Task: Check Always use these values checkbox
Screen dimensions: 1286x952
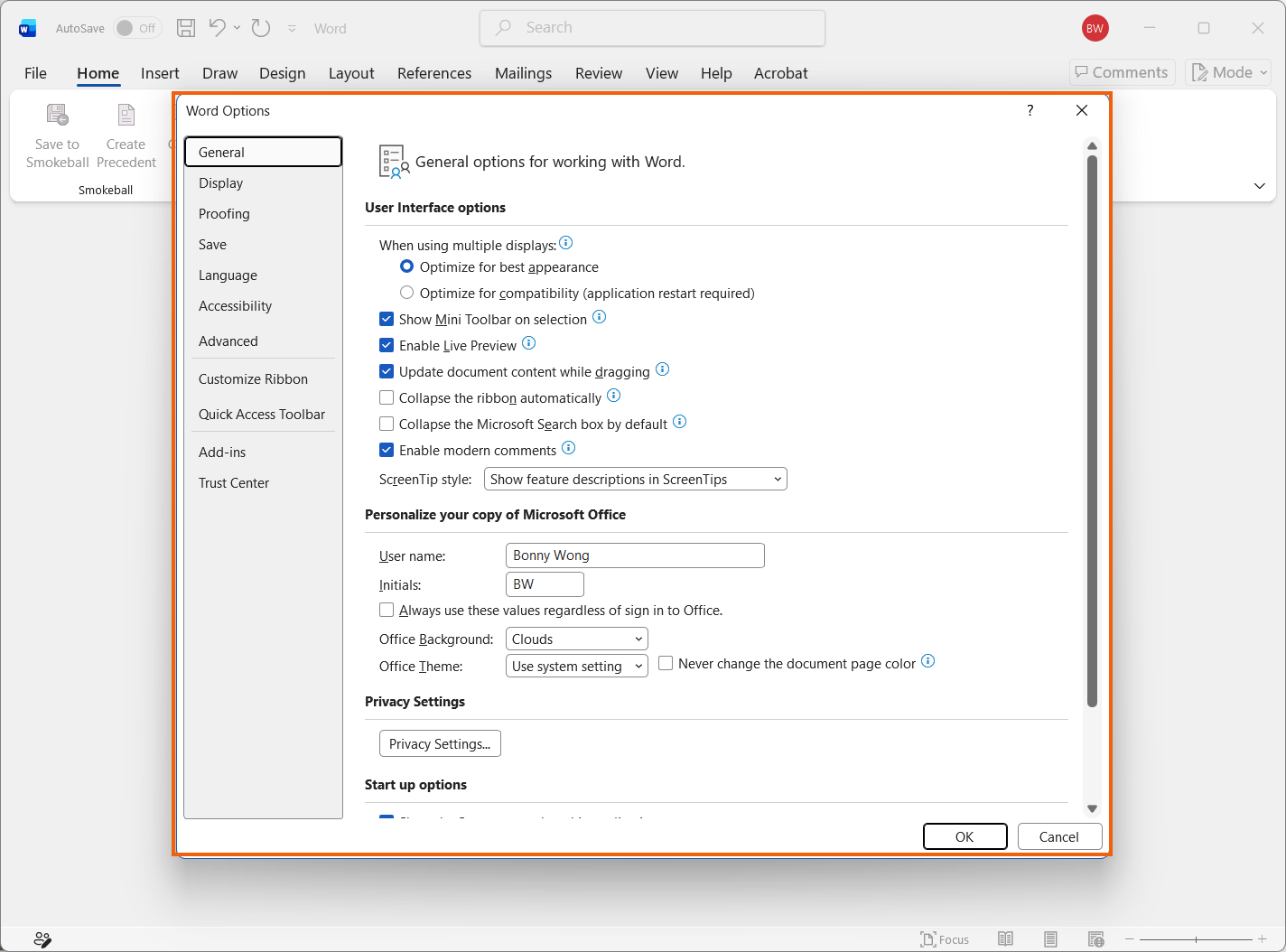Action: (387, 610)
